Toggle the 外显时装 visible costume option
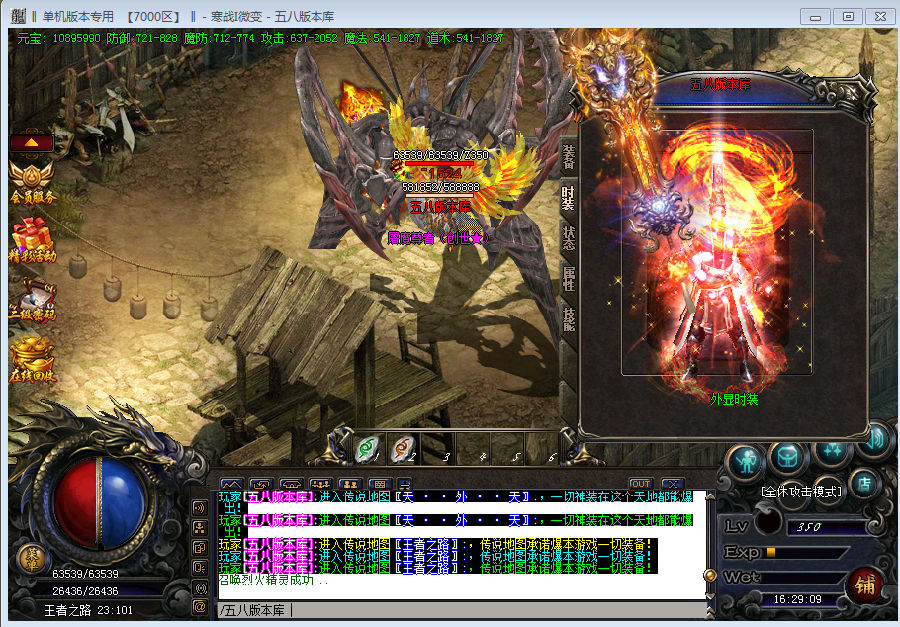900x627 pixels. click(x=734, y=399)
